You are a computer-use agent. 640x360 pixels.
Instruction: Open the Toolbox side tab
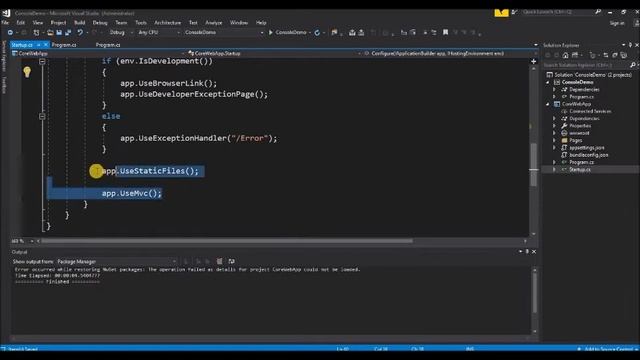tap(4, 85)
